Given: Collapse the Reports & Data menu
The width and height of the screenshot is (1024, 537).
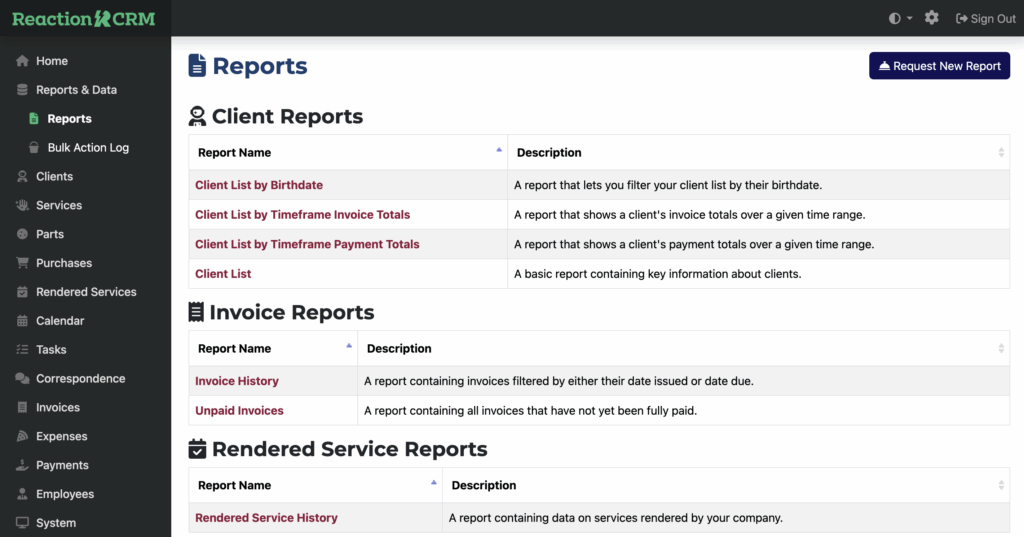Looking at the screenshot, I should point(76,90).
